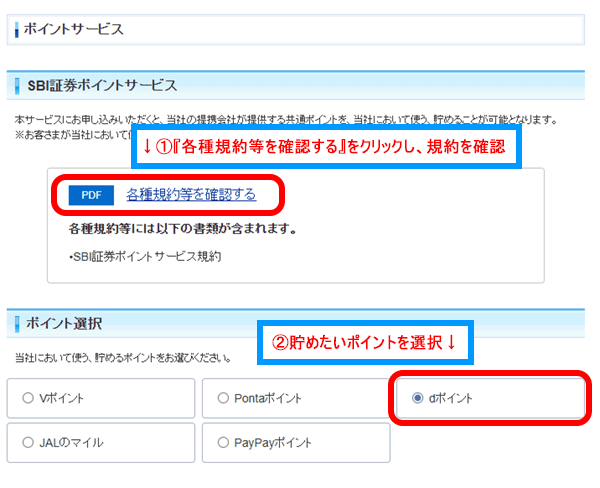This screenshot has width=600, height=488.
Task: Click text 当社において使う、貯めるポイントをお選びください。
Action: [x=123, y=358]
